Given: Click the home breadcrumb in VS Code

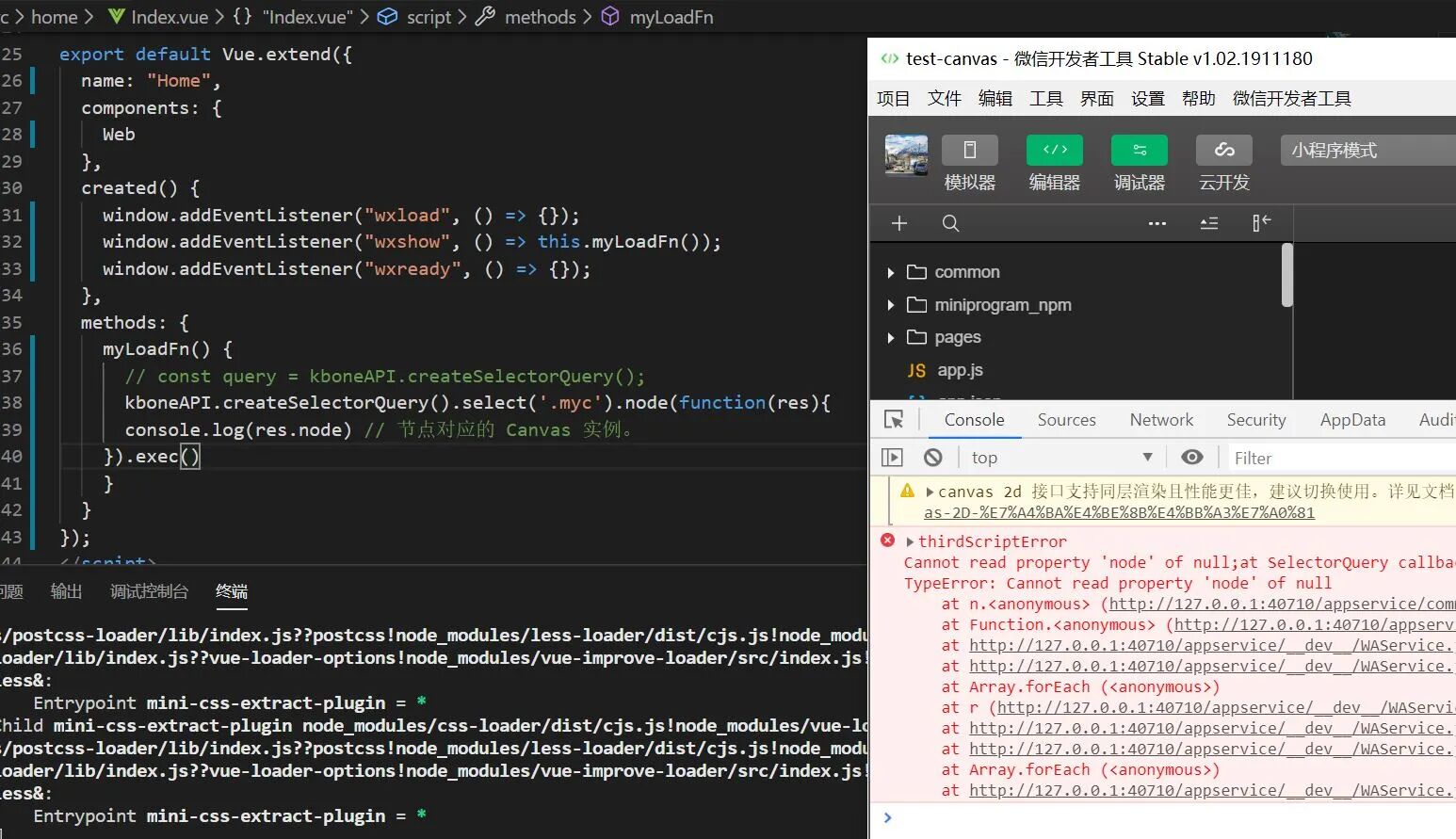Looking at the screenshot, I should (54, 17).
